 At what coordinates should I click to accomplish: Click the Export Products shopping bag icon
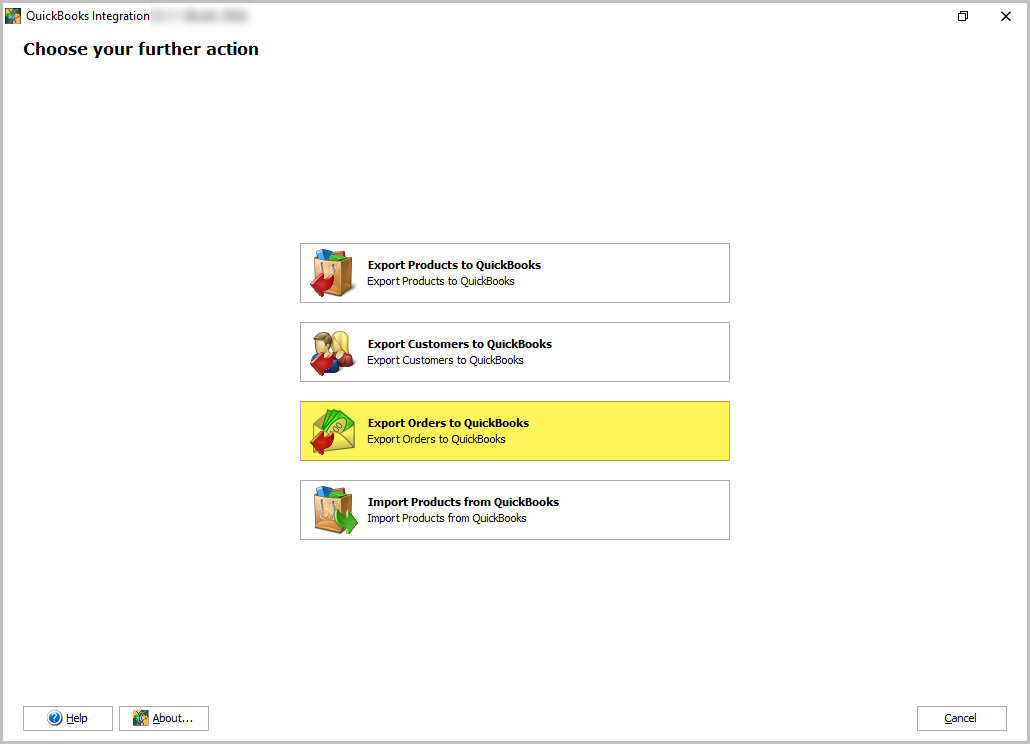coord(333,273)
